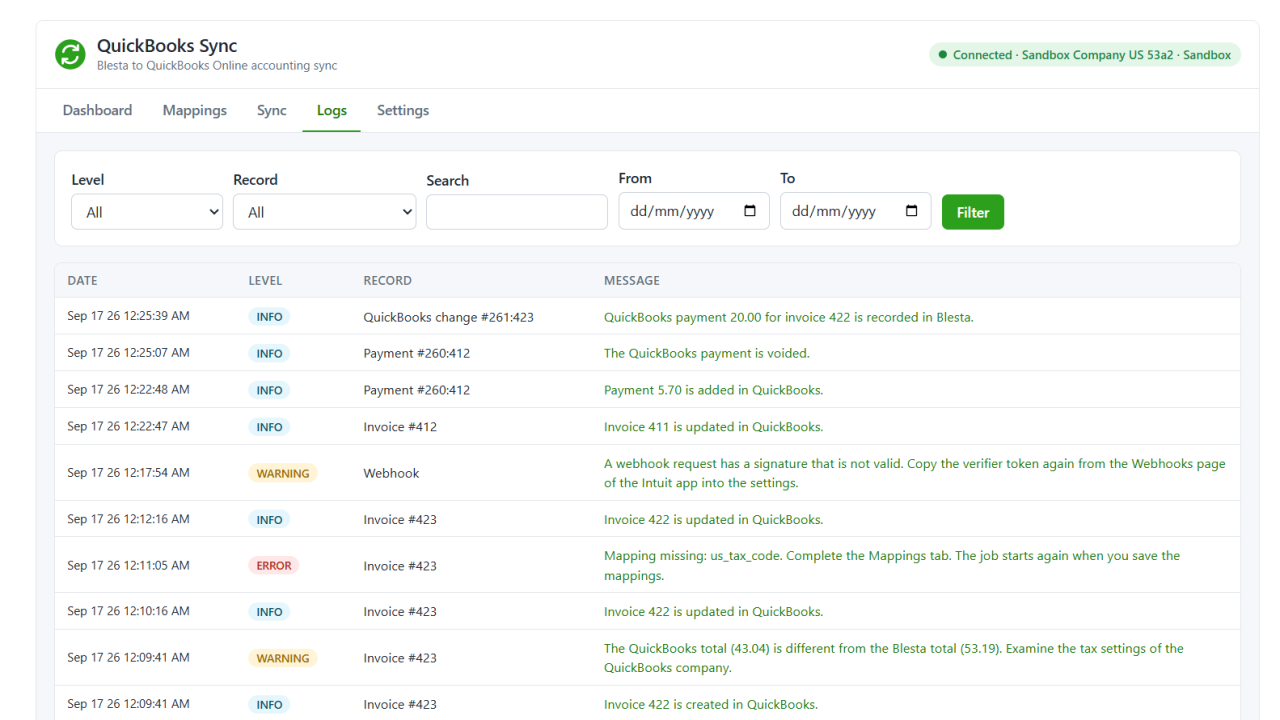Click the RECORD column header

click(388, 281)
